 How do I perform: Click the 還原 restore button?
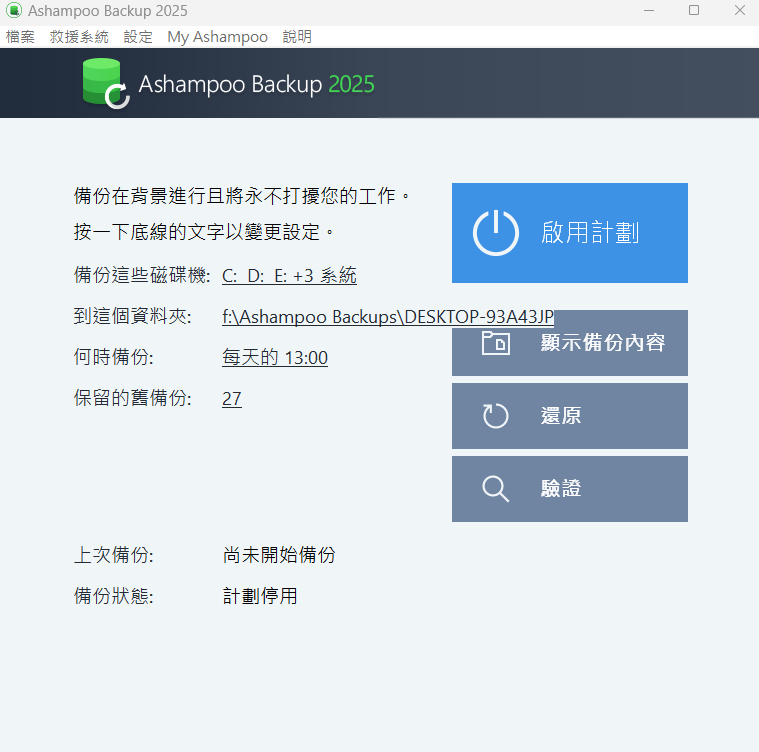click(x=570, y=416)
